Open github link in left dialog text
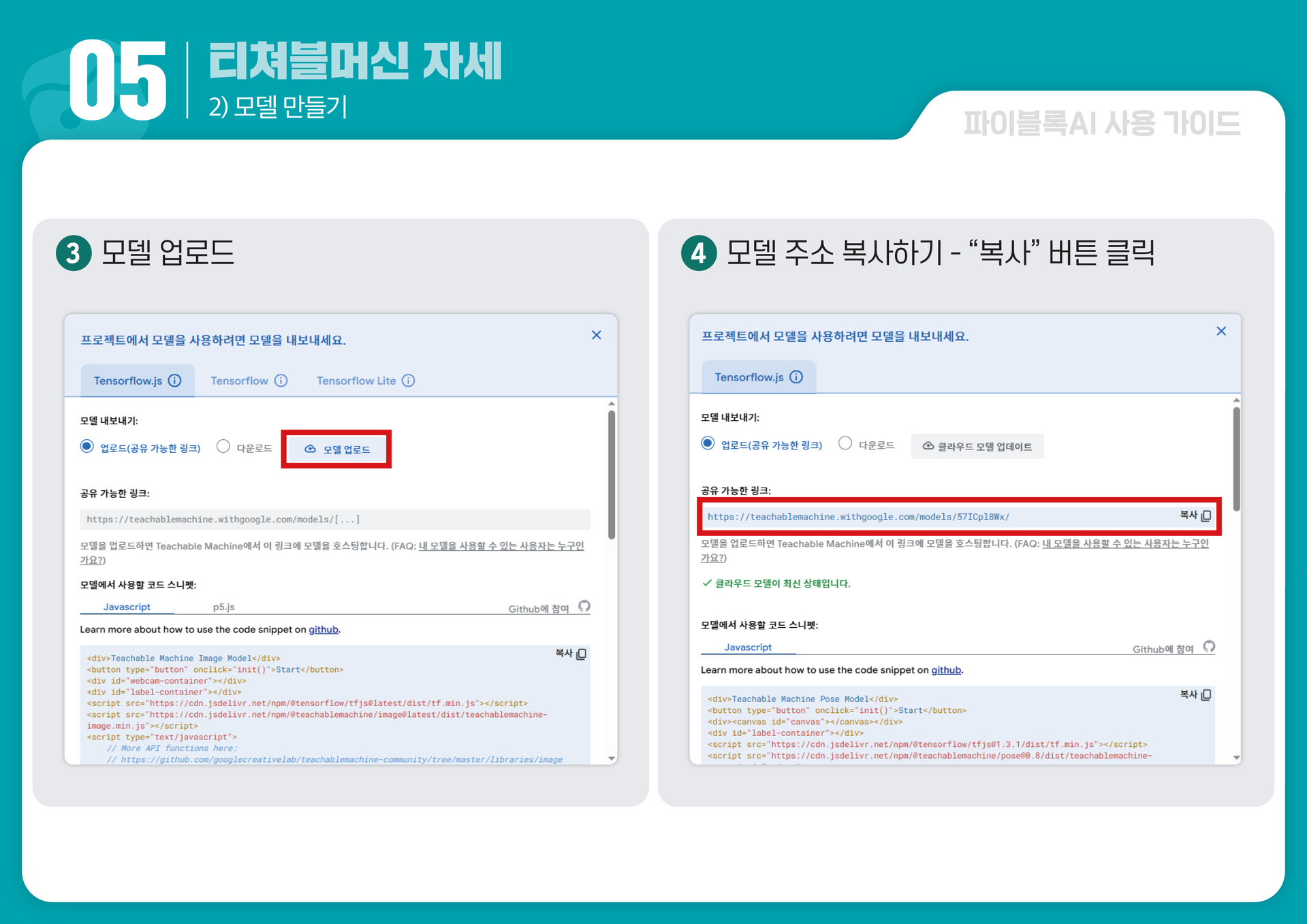This screenshot has width=1307, height=924. pos(324,629)
